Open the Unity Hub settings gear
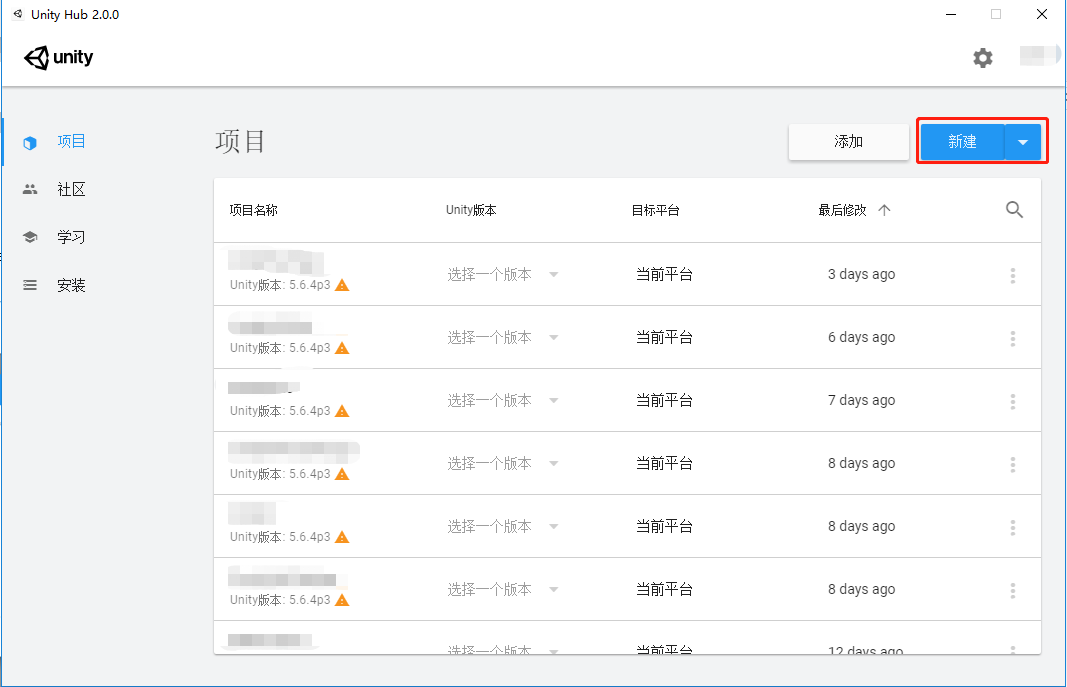1067x687 pixels. (x=982, y=58)
